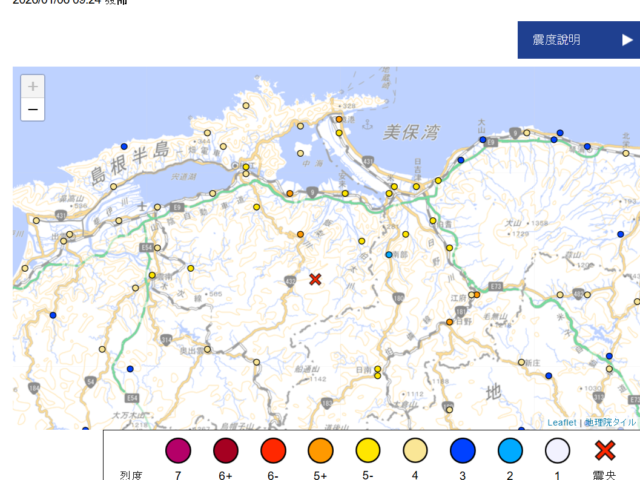This screenshot has width=640, height=480.
Task: Open the Leaflet attribution link
Action: (561, 423)
